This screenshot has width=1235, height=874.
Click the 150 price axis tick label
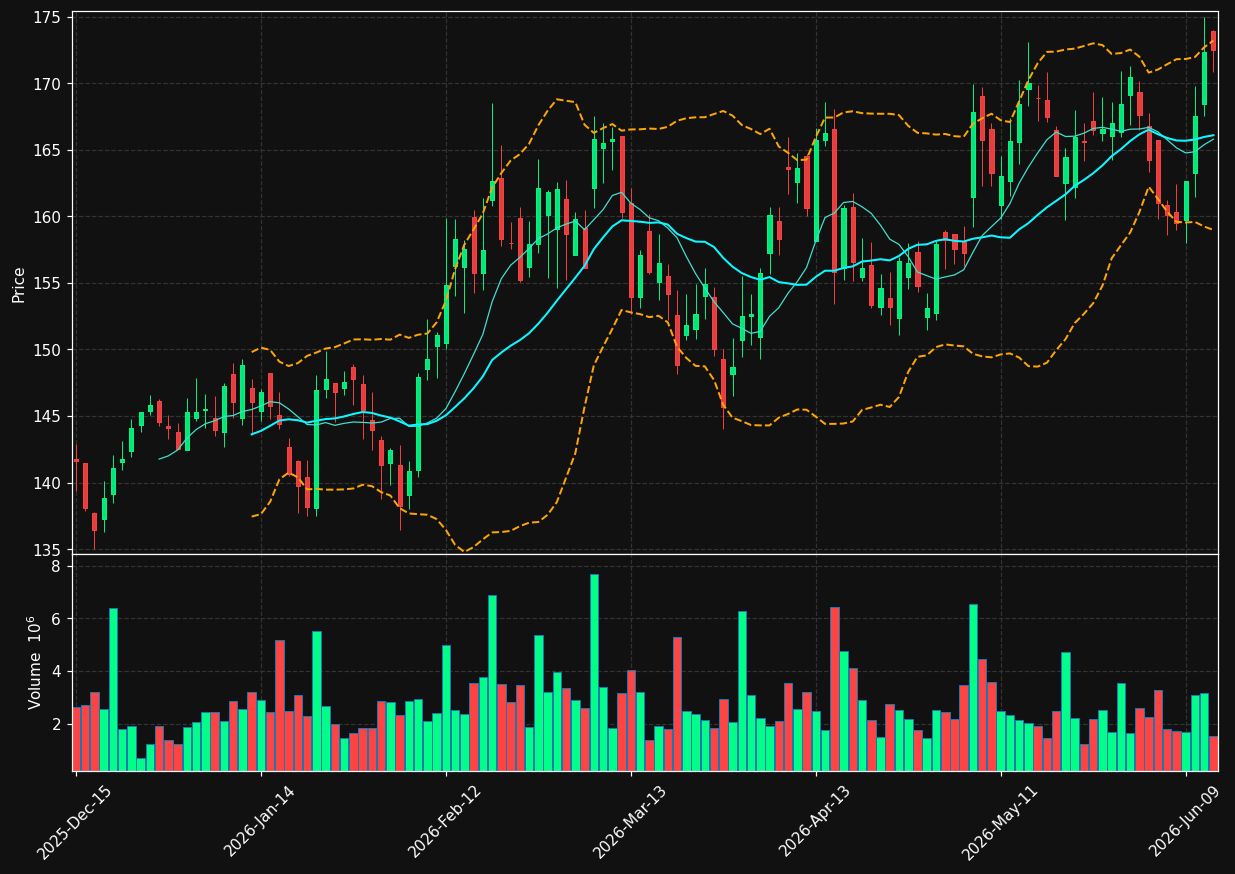[x=47, y=350]
